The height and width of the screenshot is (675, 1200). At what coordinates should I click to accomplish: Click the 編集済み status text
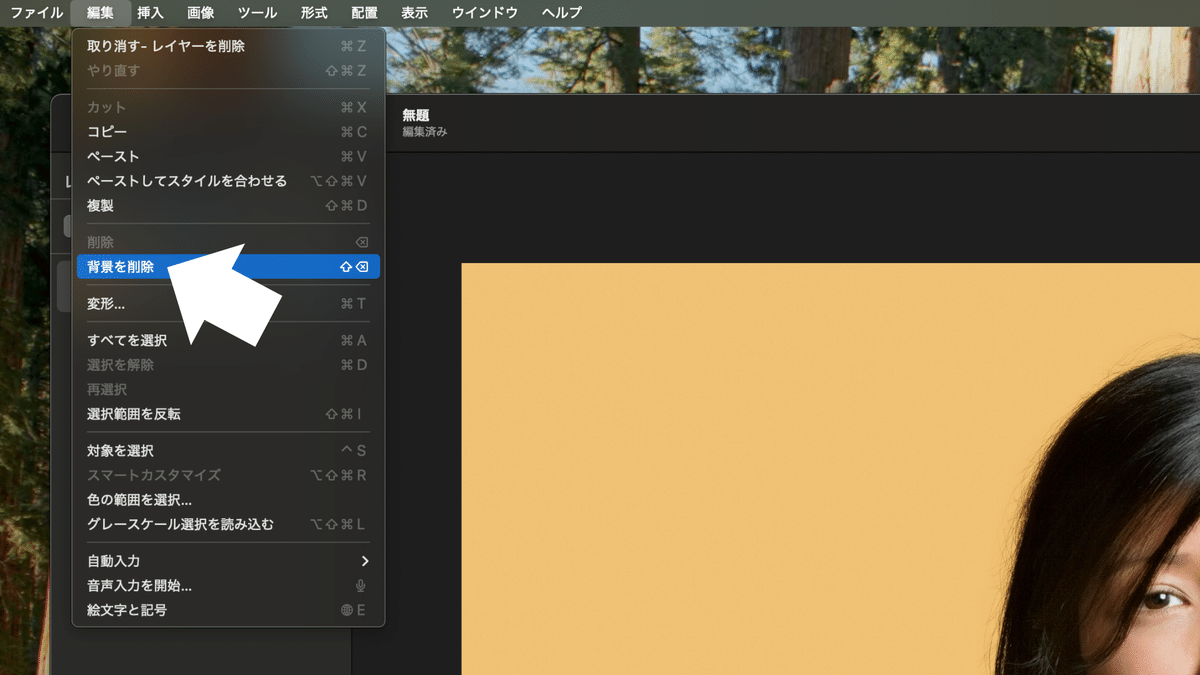[x=425, y=132]
